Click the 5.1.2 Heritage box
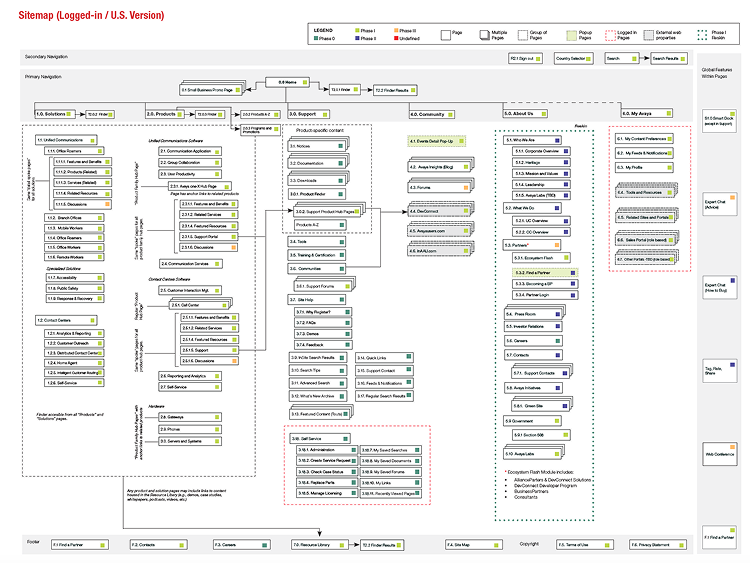Screen dimensions: 750x563 tap(541, 163)
